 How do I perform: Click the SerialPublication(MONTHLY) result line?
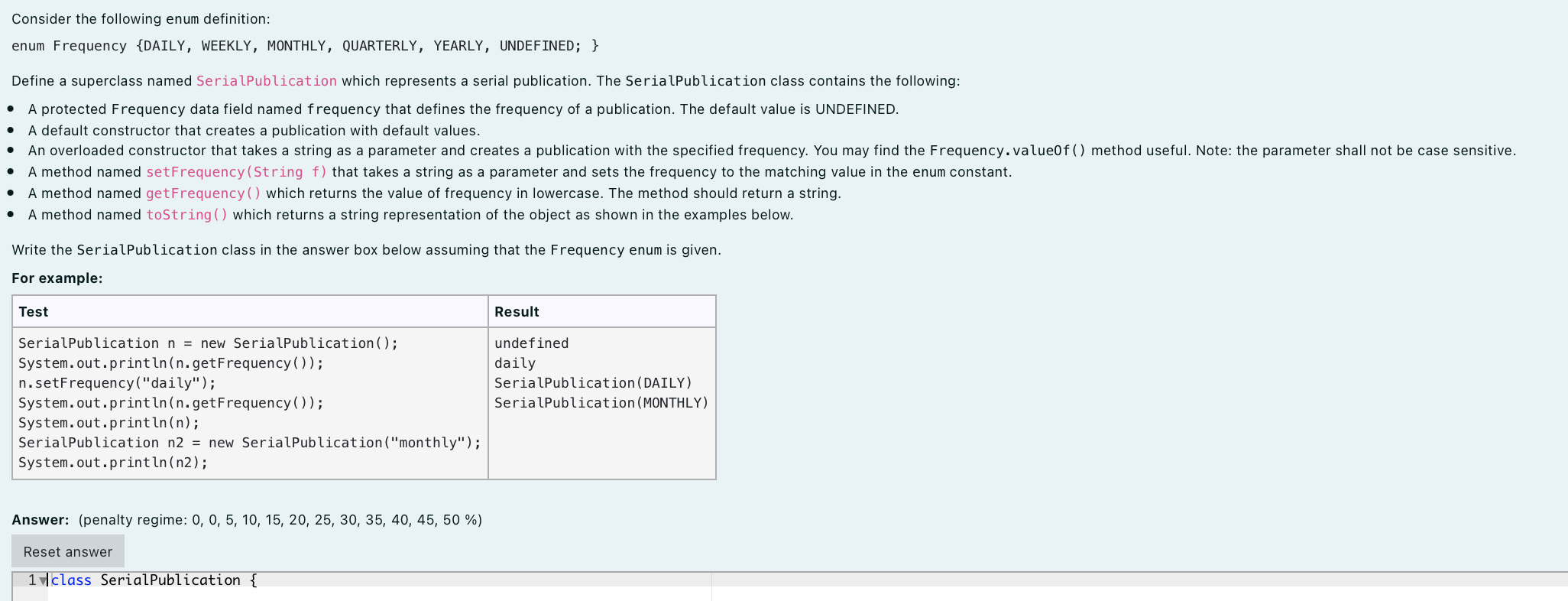[x=601, y=403]
